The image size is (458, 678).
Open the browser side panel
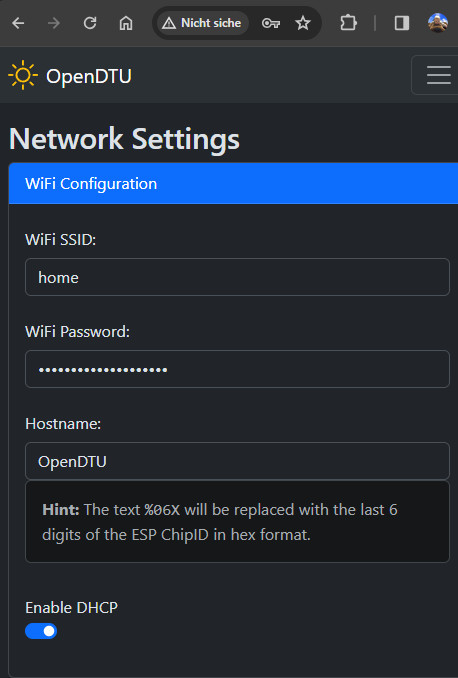402,23
